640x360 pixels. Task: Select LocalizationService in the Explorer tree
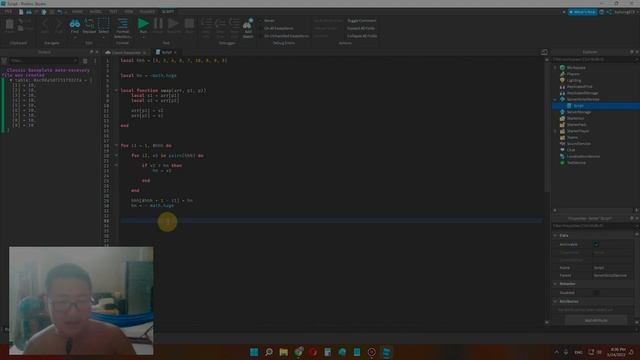tap(583, 156)
